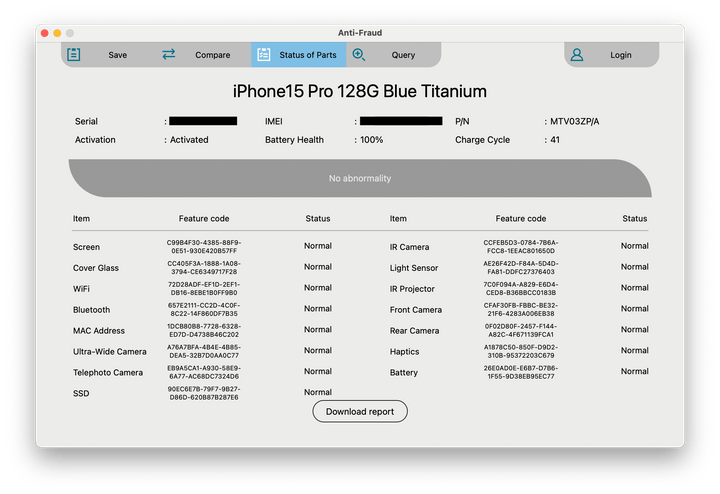Click the IR Projector item label
The width and height of the screenshot is (720, 494).
pyautogui.click(x=412, y=289)
